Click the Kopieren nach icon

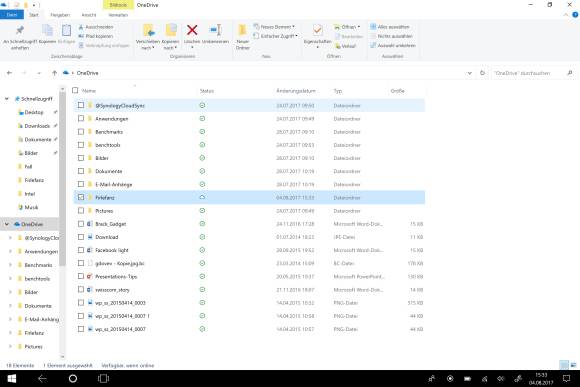pos(171,30)
